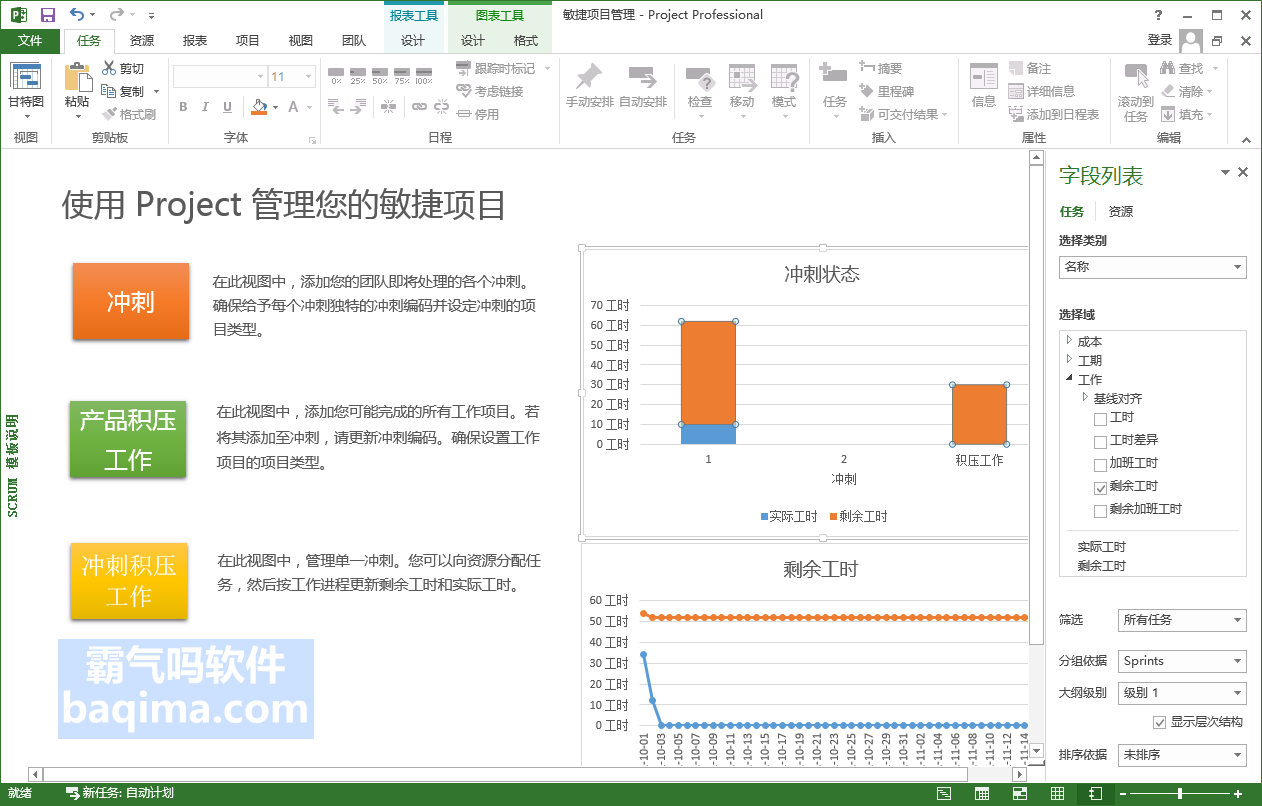Image resolution: width=1262 pixels, height=806 pixels.
Task: Toggle Underline formatting icon
Action: tap(227, 107)
